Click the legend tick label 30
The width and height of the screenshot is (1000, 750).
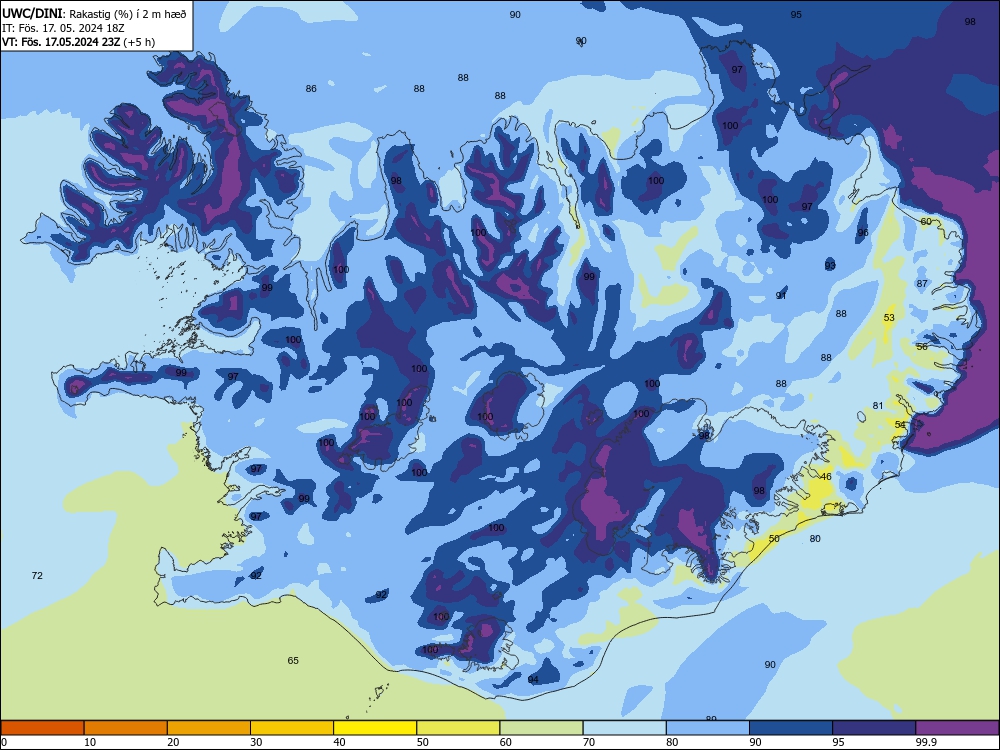tap(256, 742)
